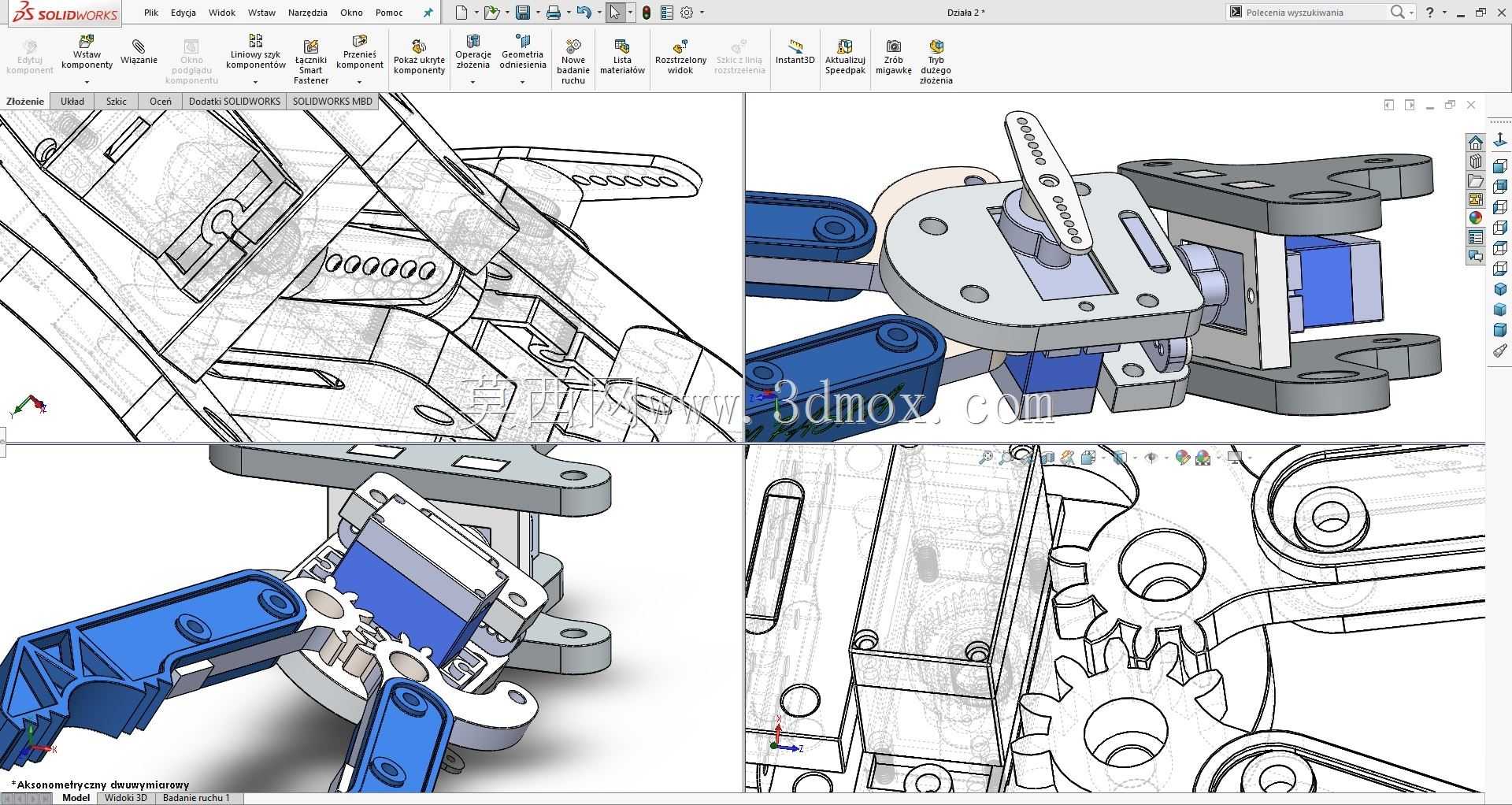Click Aktualizuj Speedpak
Viewport: 1512px width, 805px height.
[845, 57]
